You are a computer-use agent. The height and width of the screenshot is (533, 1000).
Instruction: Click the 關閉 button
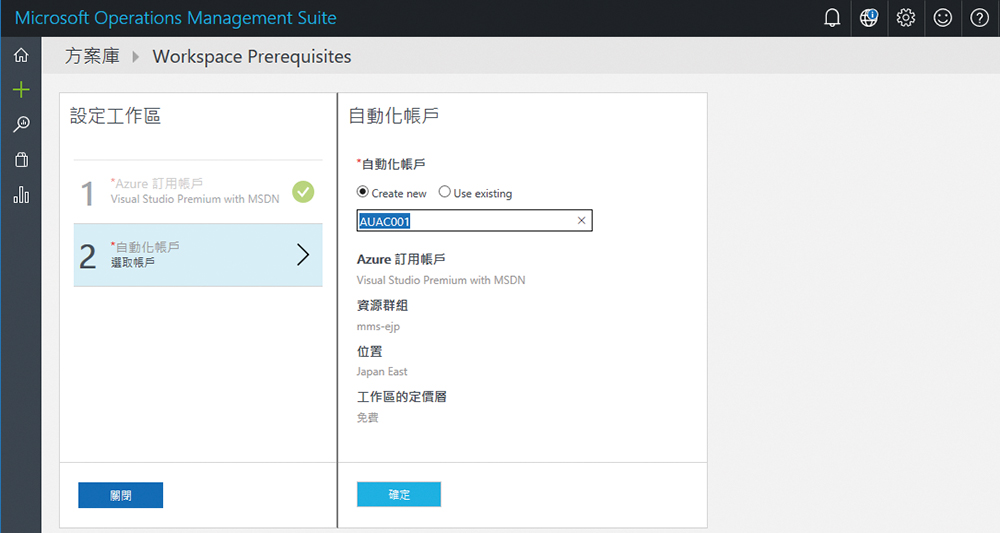coord(121,495)
